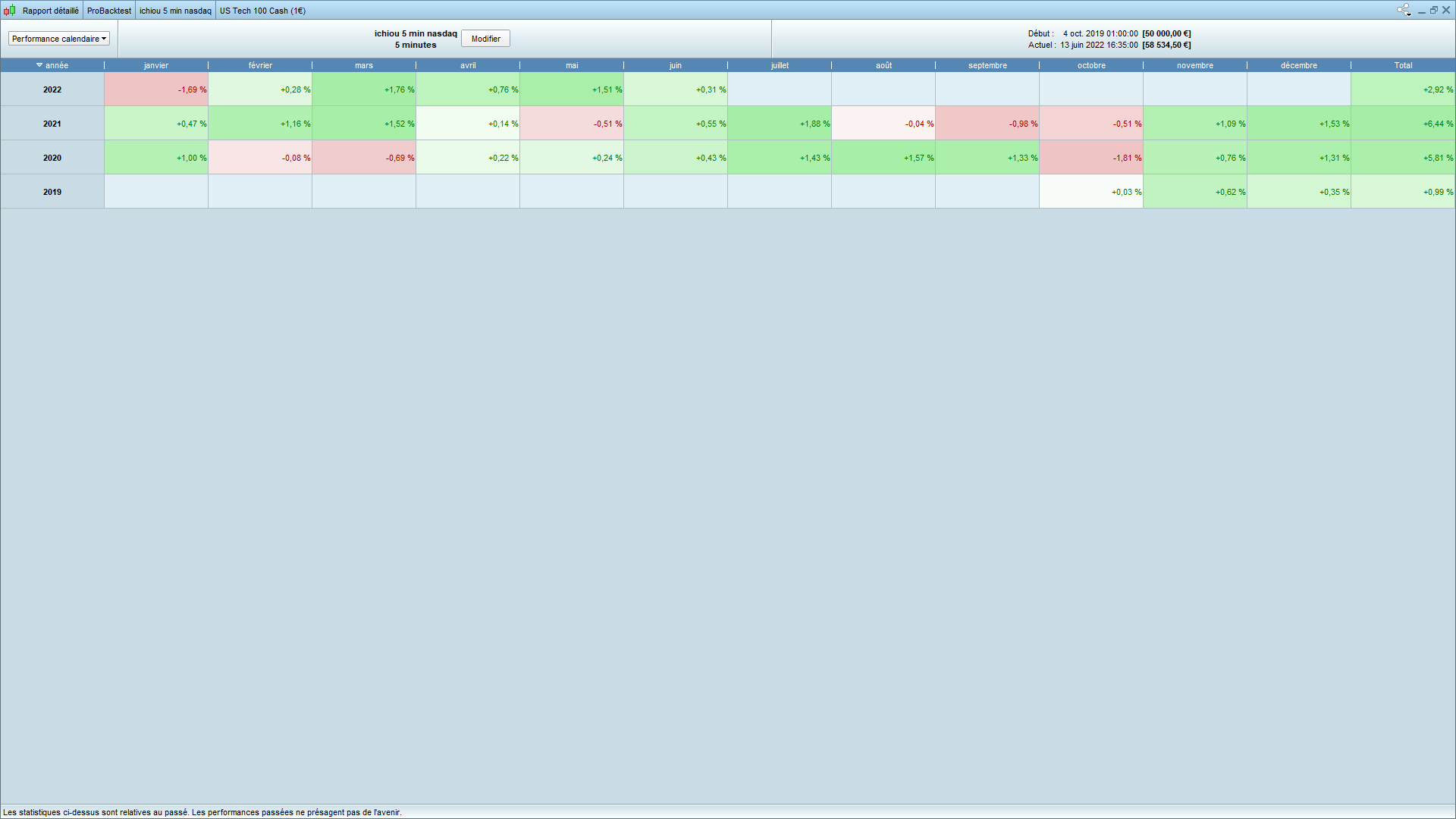The image size is (1456, 819).
Task: Open the share menu icon
Action: tap(1404, 10)
